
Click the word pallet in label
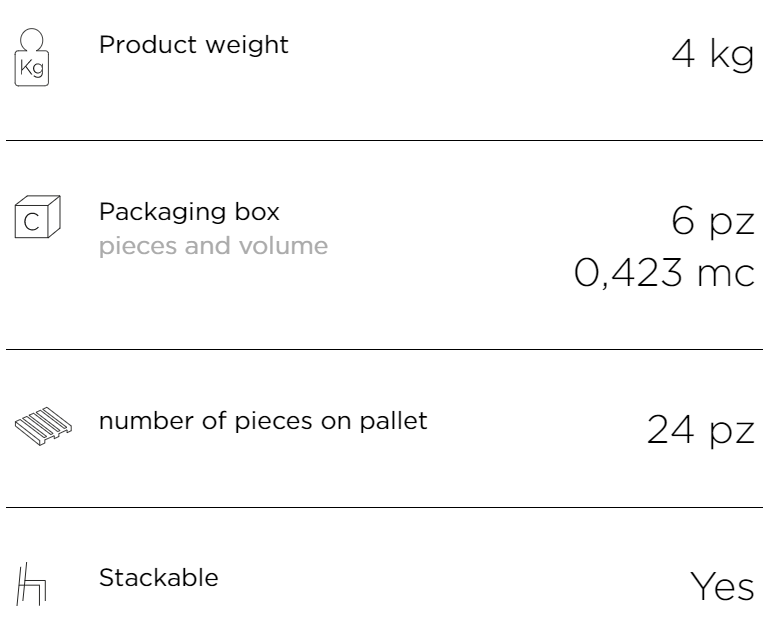pos(393,421)
